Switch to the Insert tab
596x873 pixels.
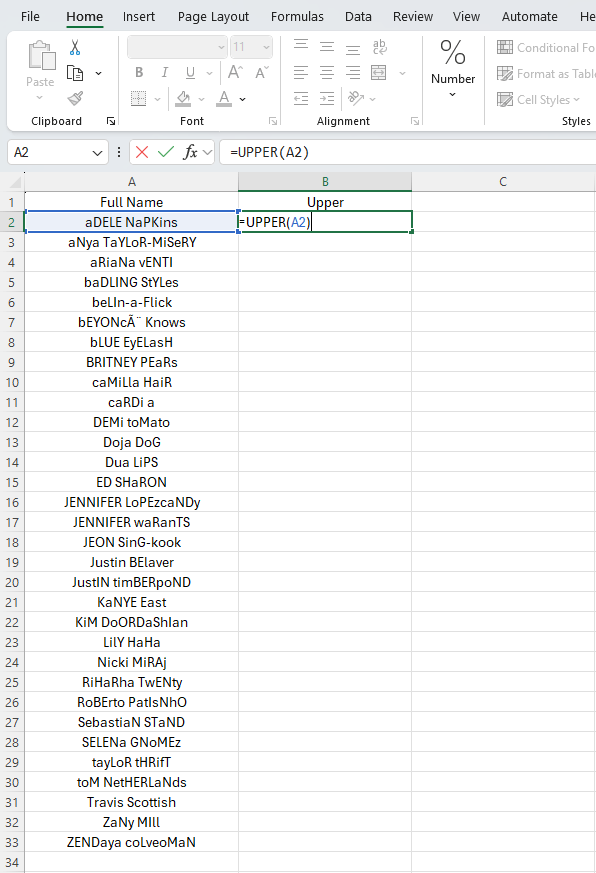139,17
